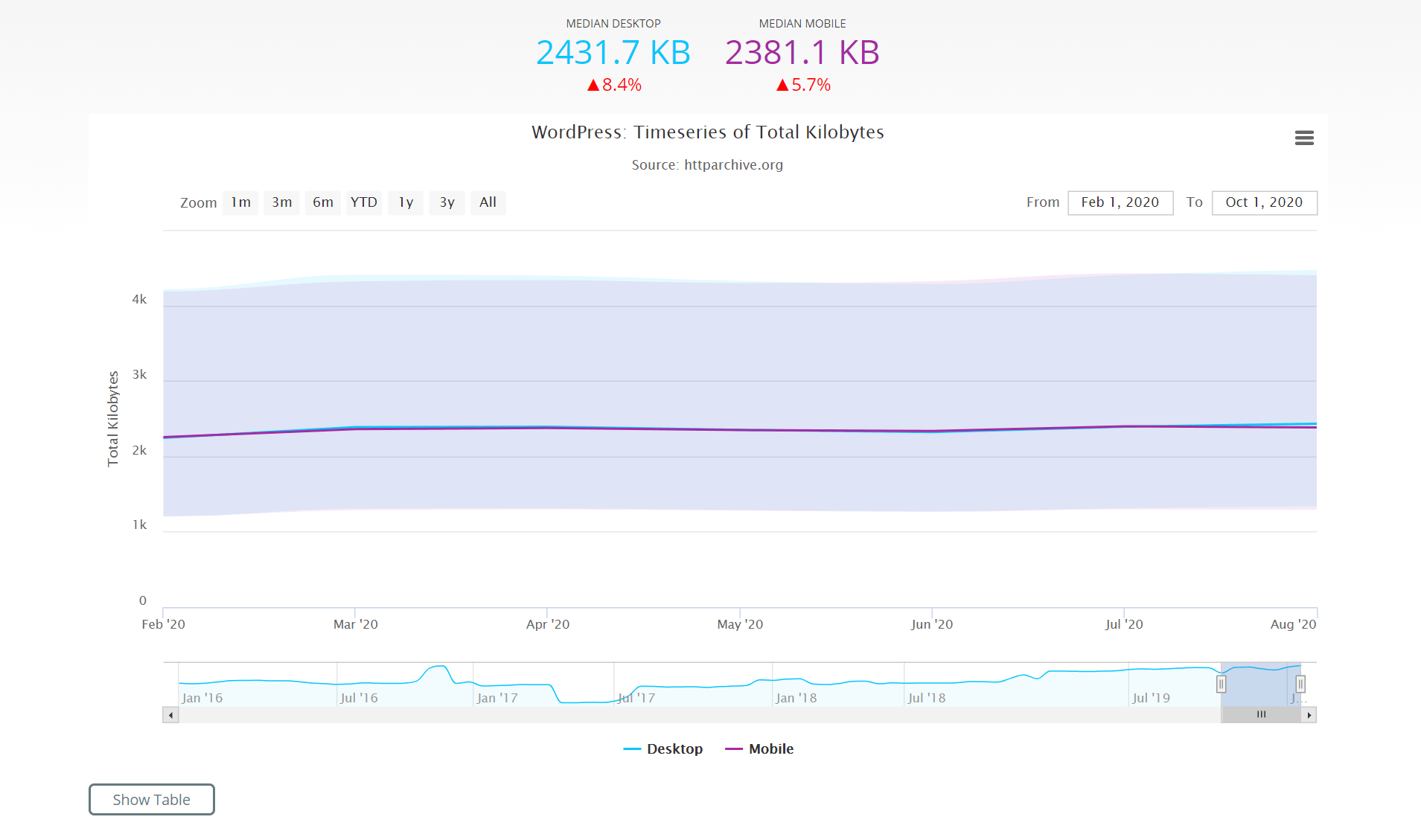Click the Jan '18 navigator label

(x=796, y=698)
